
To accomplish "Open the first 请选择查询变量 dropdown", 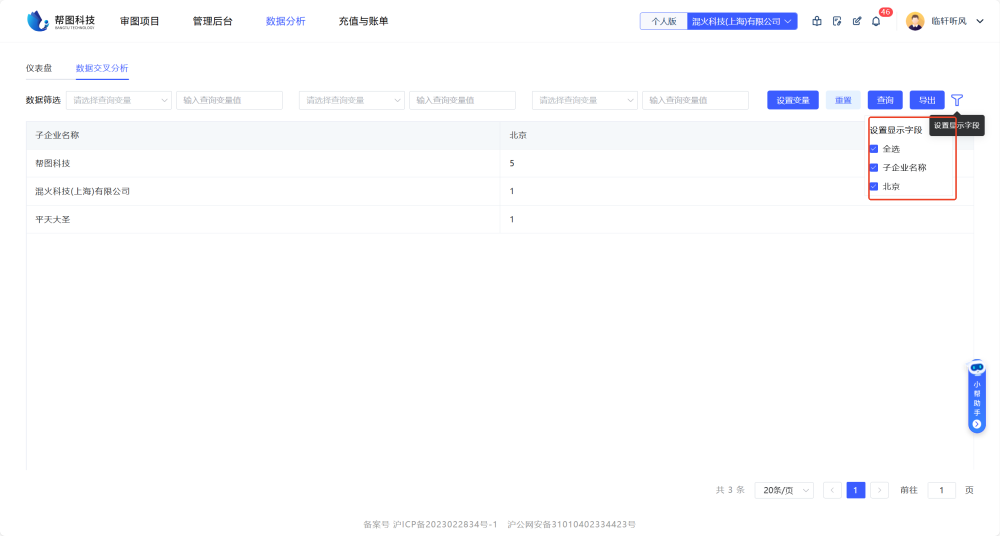I will 119,100.
